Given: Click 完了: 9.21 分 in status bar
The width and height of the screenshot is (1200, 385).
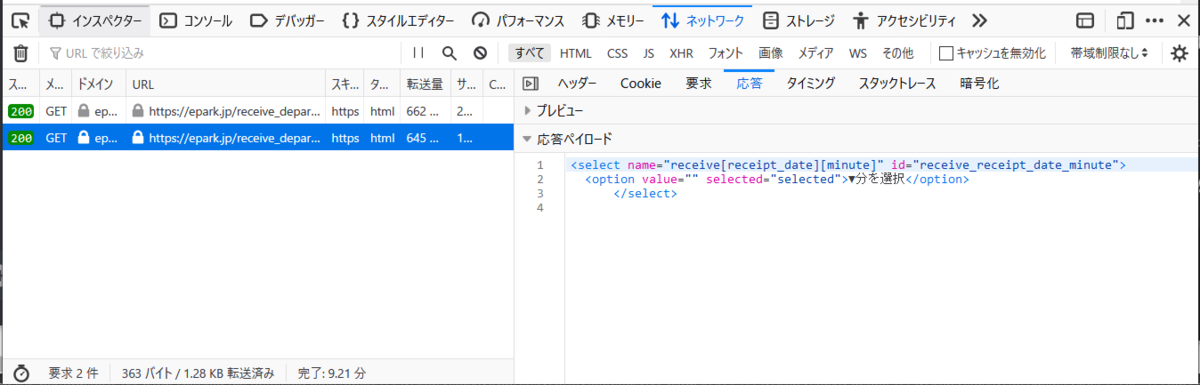Looking at the screenshot, I should pyautogui.click(x=332, y=373).
